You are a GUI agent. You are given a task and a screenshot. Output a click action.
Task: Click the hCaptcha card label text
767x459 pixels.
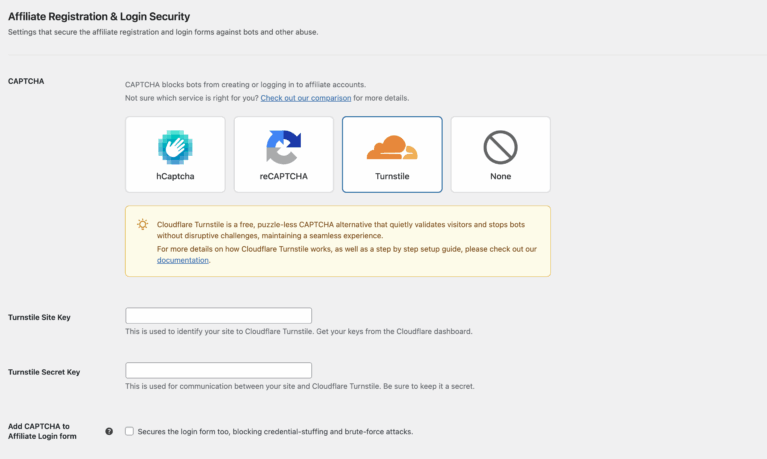point(175,176)
